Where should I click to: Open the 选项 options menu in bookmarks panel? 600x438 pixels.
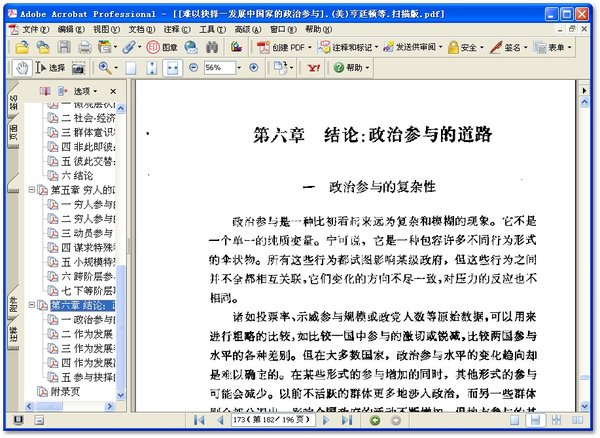[85, 91]
